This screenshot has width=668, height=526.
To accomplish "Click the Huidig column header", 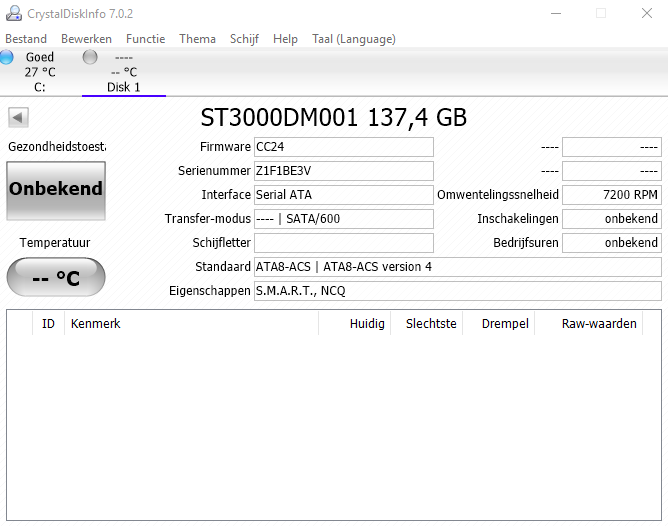I will click(354, 324).
